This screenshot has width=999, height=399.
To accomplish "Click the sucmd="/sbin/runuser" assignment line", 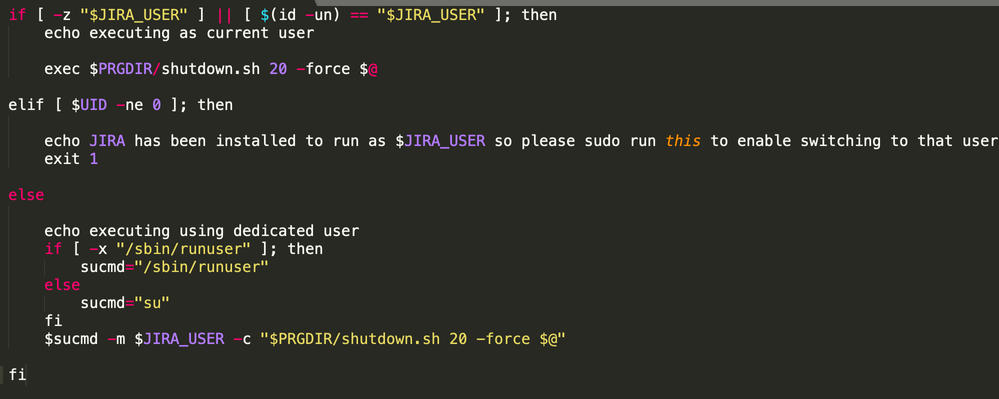I will click(175, 267).
